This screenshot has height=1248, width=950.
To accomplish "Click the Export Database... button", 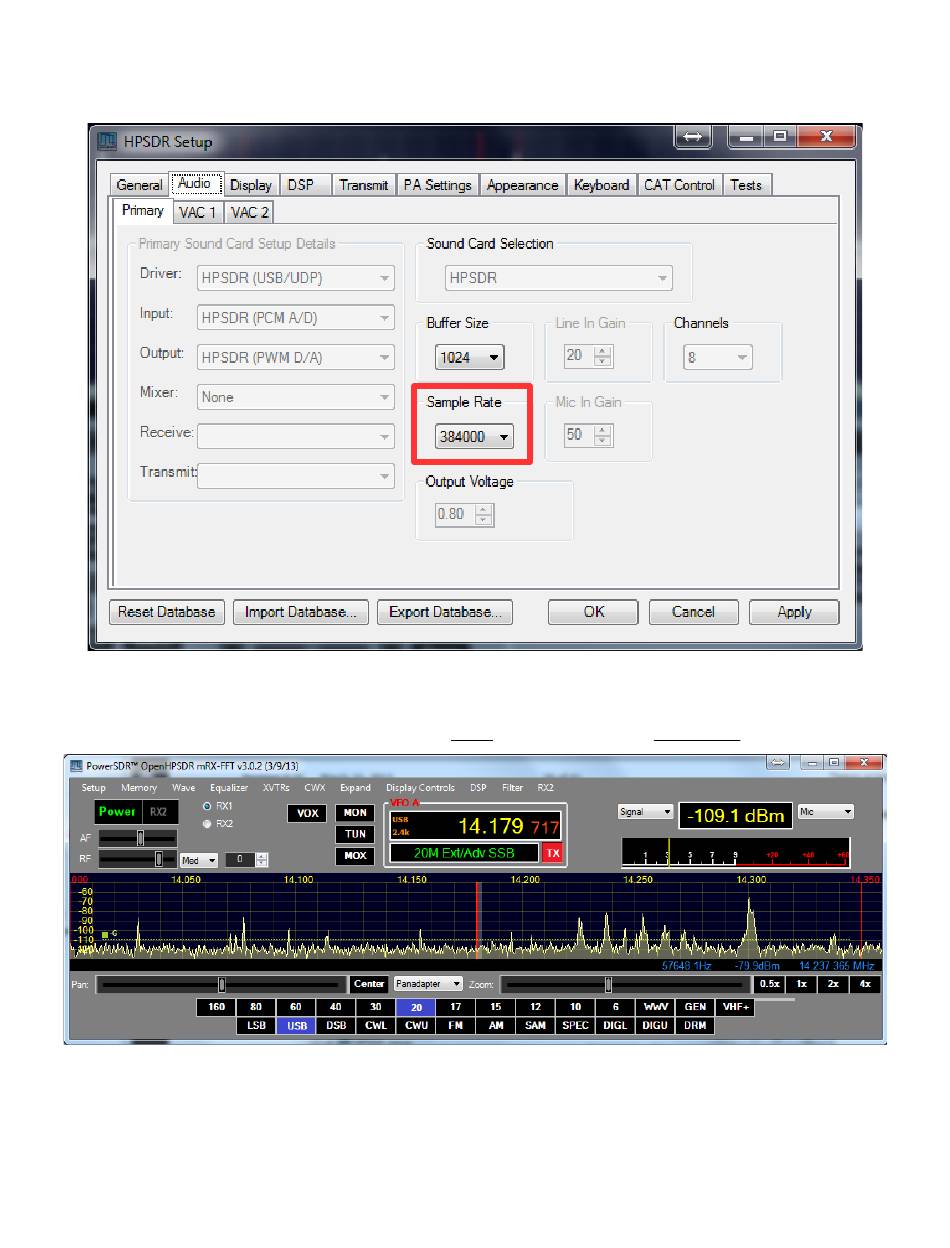I will tap(444, 612).
